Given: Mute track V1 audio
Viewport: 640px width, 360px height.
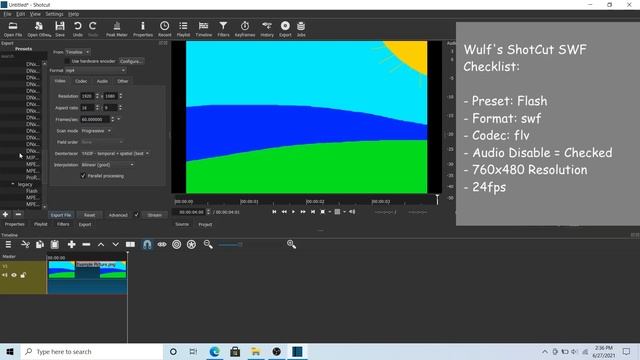Looking at the screenshot, I should [4, 275].
